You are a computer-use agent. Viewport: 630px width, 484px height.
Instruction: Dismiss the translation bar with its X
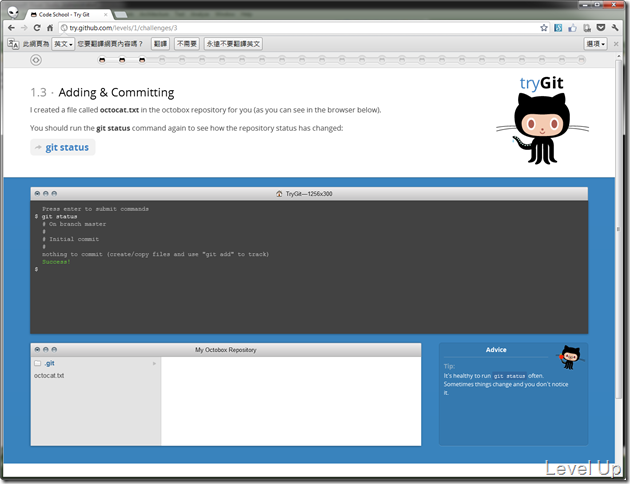pos(616,44)
